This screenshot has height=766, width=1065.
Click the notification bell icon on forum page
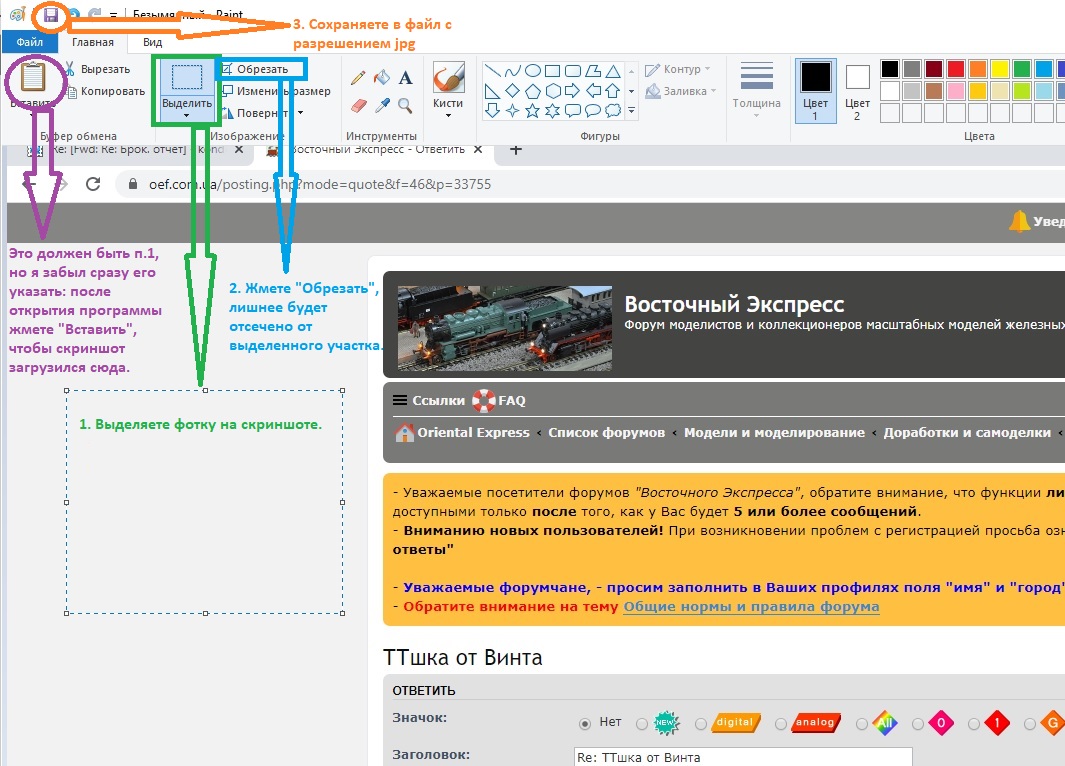(1019, 221)
